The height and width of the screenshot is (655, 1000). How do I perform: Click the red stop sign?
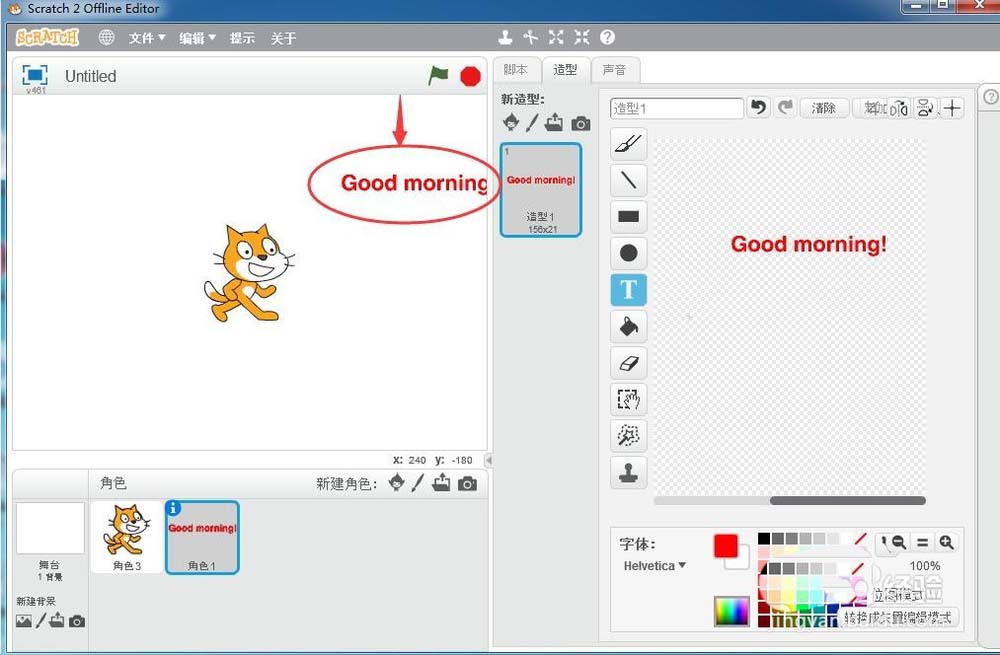point(470,77)
